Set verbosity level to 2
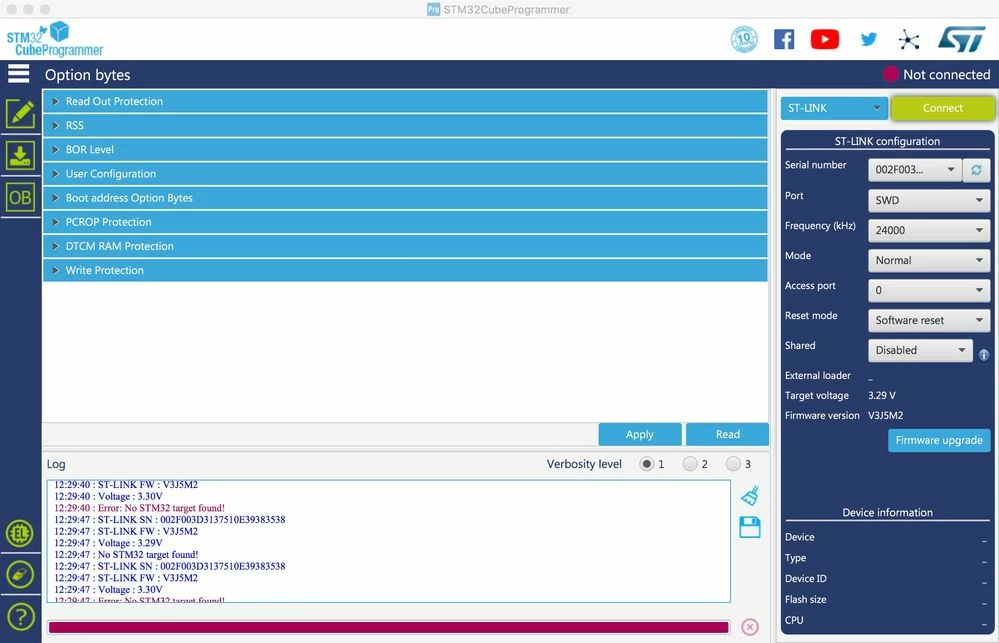The image size is (999, 643). [x=689, y=464]
